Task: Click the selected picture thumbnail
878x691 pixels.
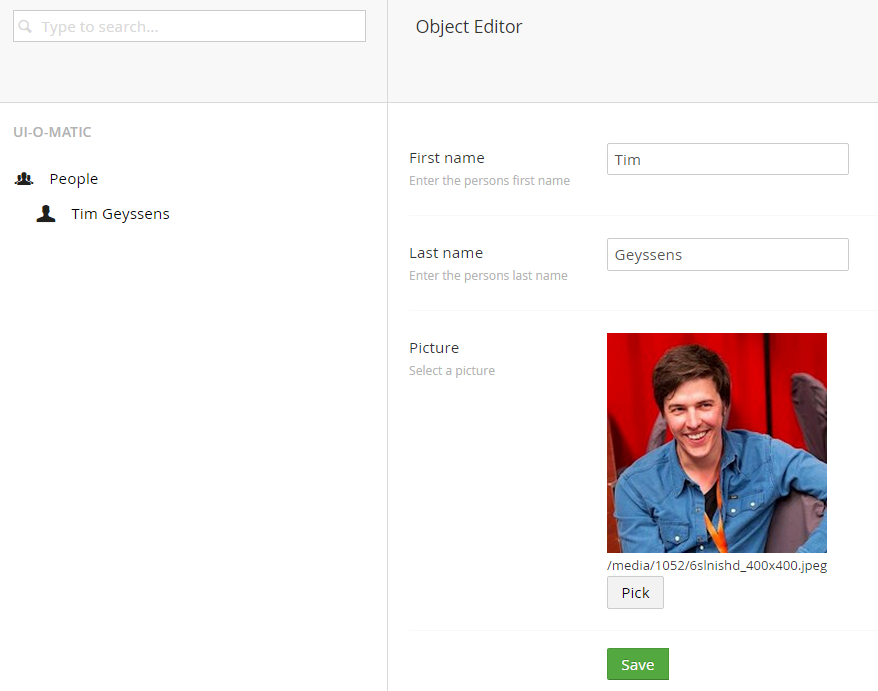Action: click(717, 443)
